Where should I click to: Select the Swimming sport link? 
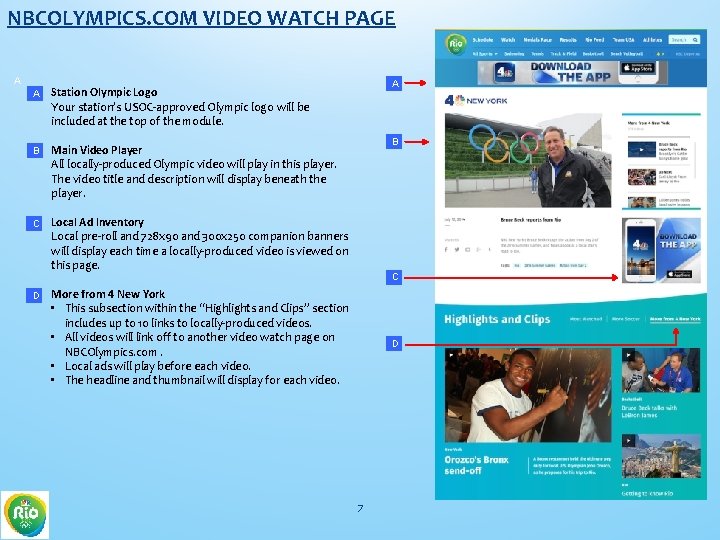click(514, 54)
